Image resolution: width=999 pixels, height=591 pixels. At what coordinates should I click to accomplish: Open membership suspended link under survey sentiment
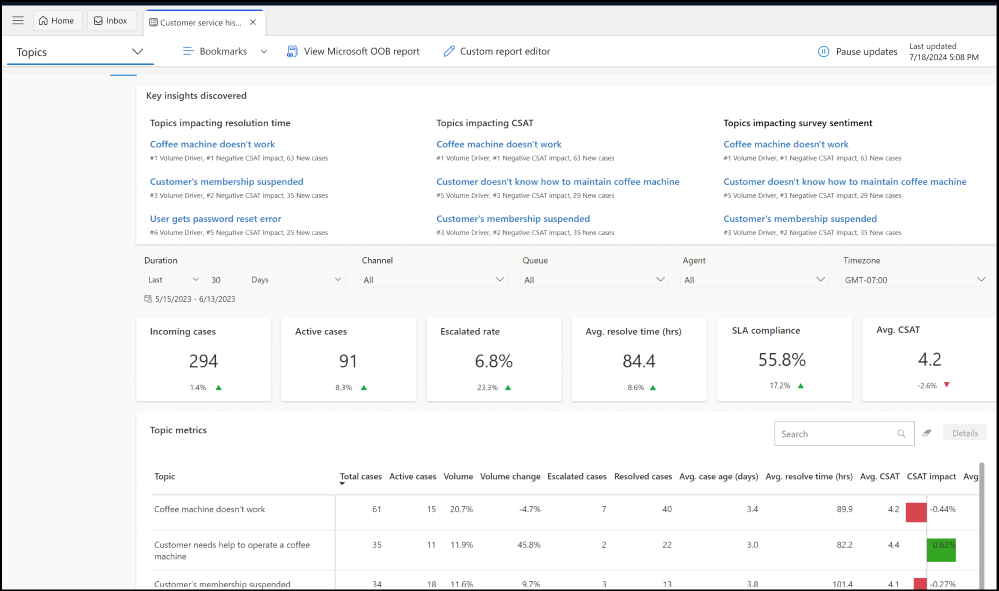800,218
